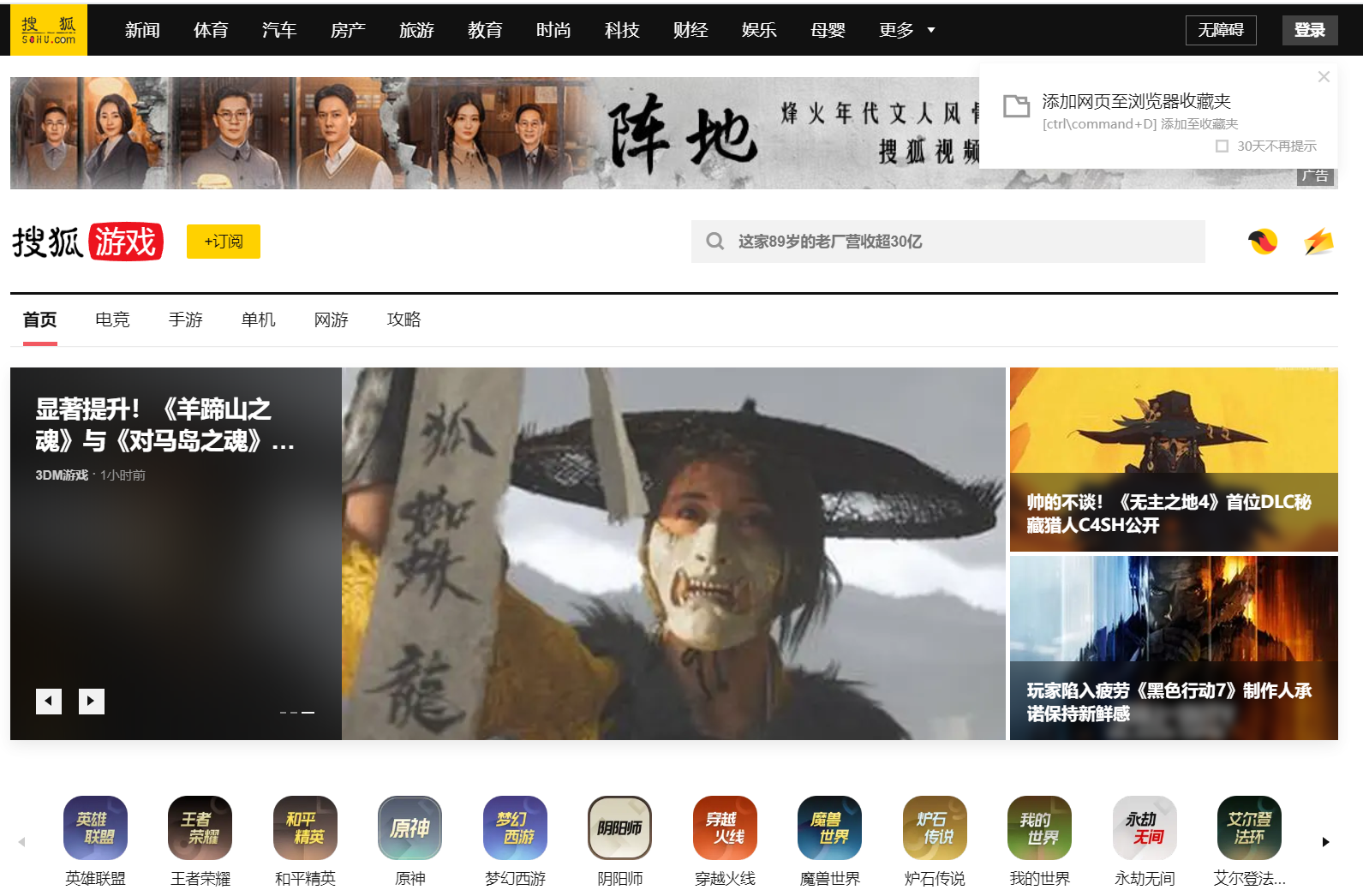
Task: Enable the 30天不再提示 checkbox
Action: coord(1223,146)
